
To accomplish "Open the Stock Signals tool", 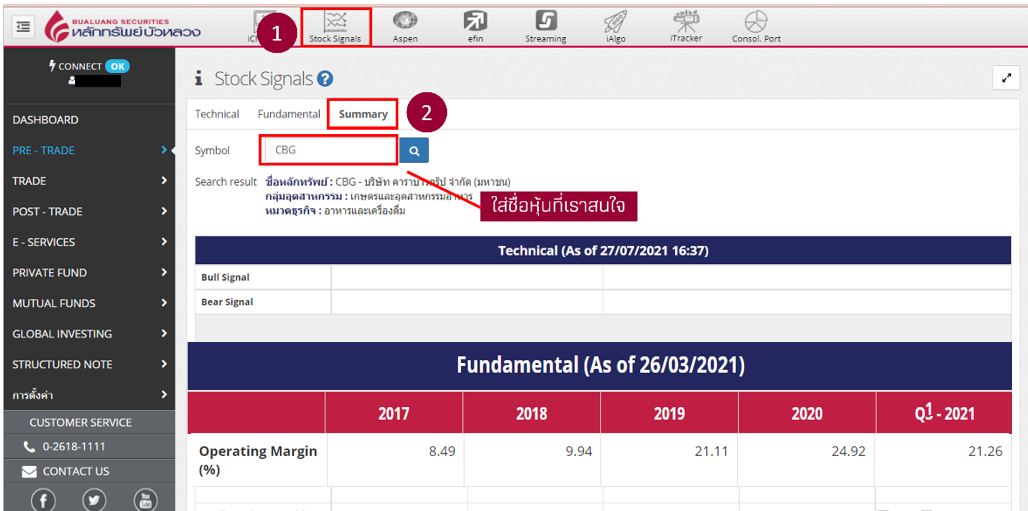I will point(335,25).
